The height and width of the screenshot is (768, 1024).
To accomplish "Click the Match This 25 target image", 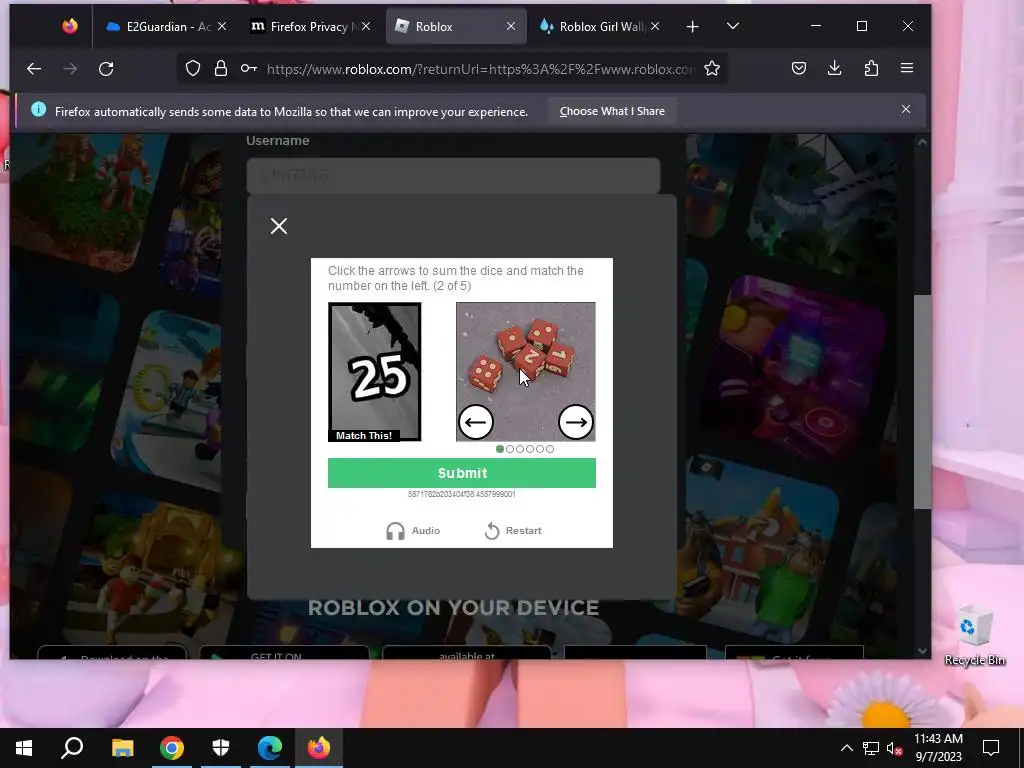I will click(374, 372).
